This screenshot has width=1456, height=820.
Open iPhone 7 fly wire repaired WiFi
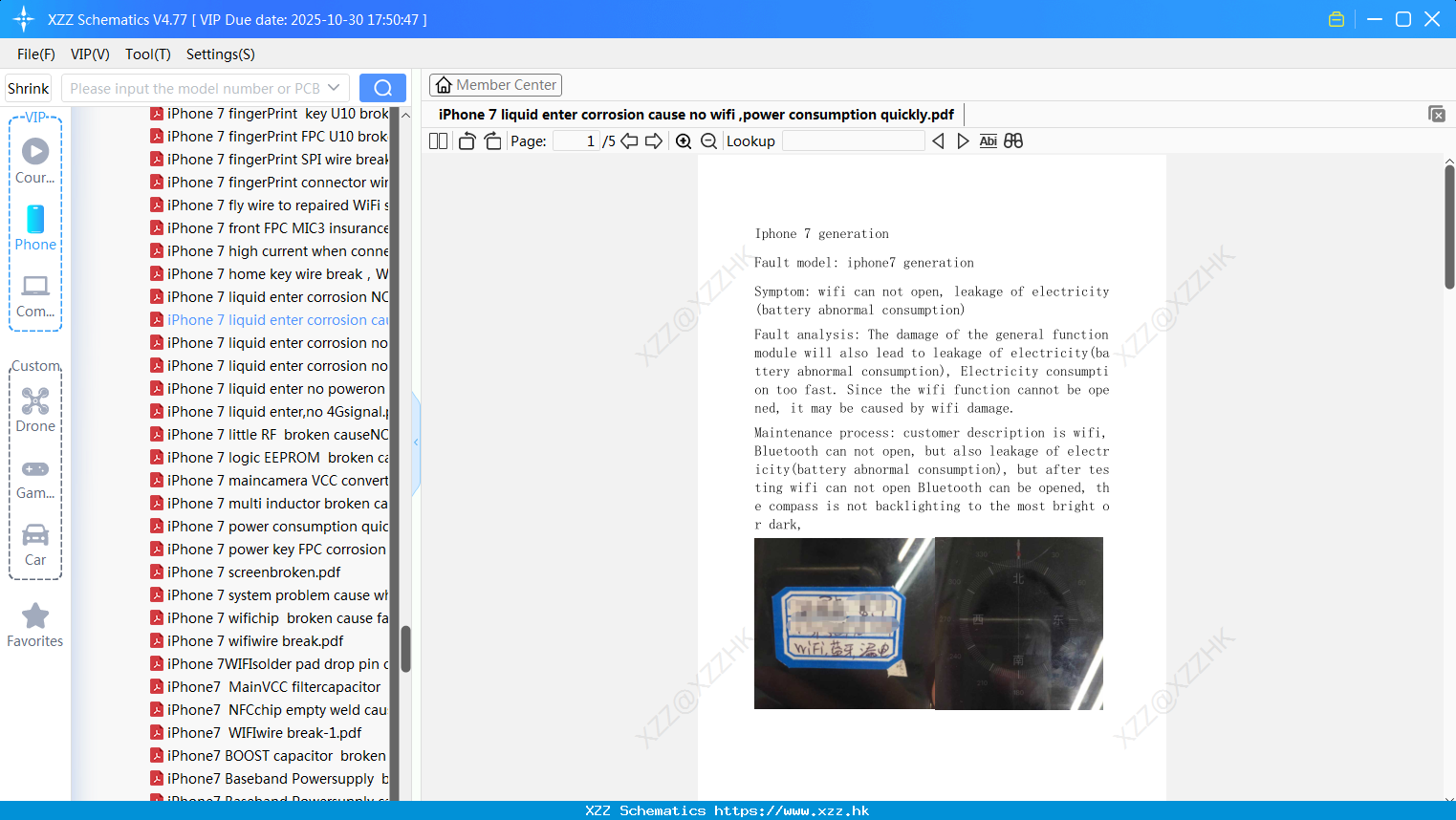[x=270, y=205]
